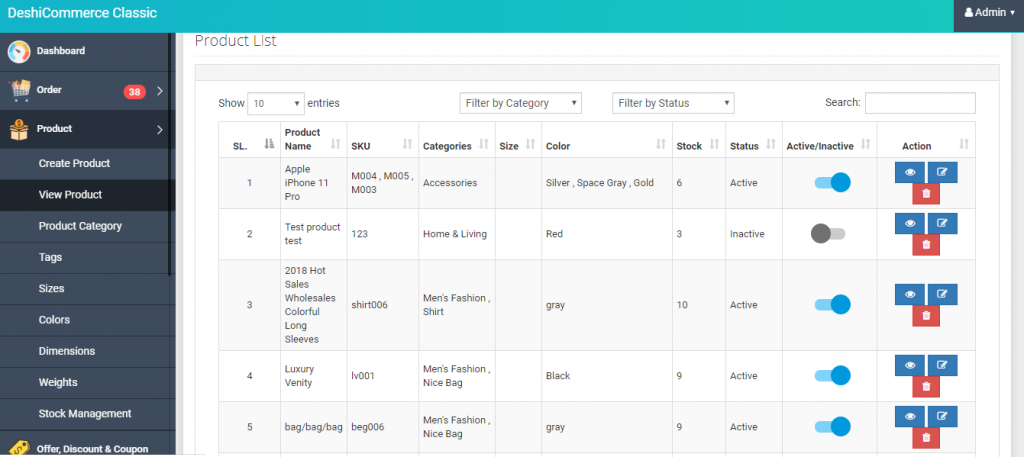
Task: Edit the bag/bag/bag product
Action: 942,417
